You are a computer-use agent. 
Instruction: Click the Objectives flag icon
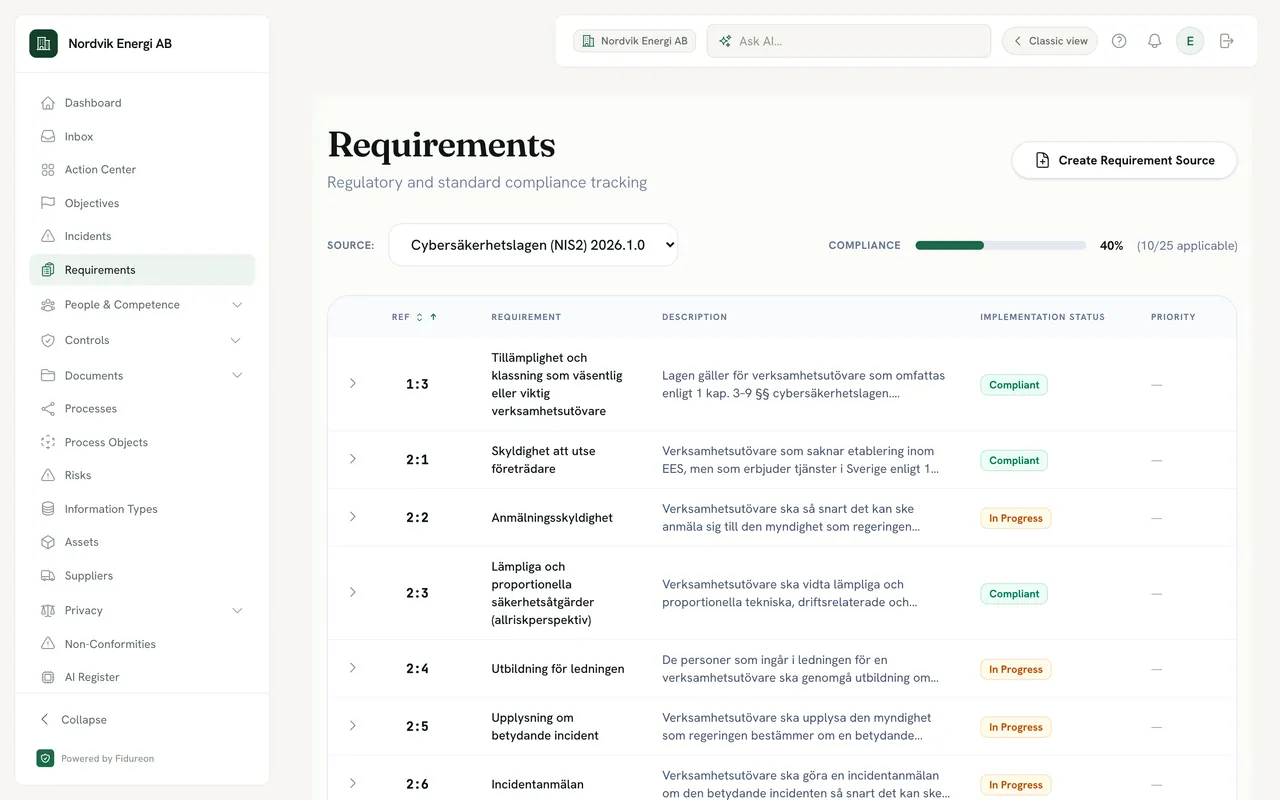[x=48, y=203]
